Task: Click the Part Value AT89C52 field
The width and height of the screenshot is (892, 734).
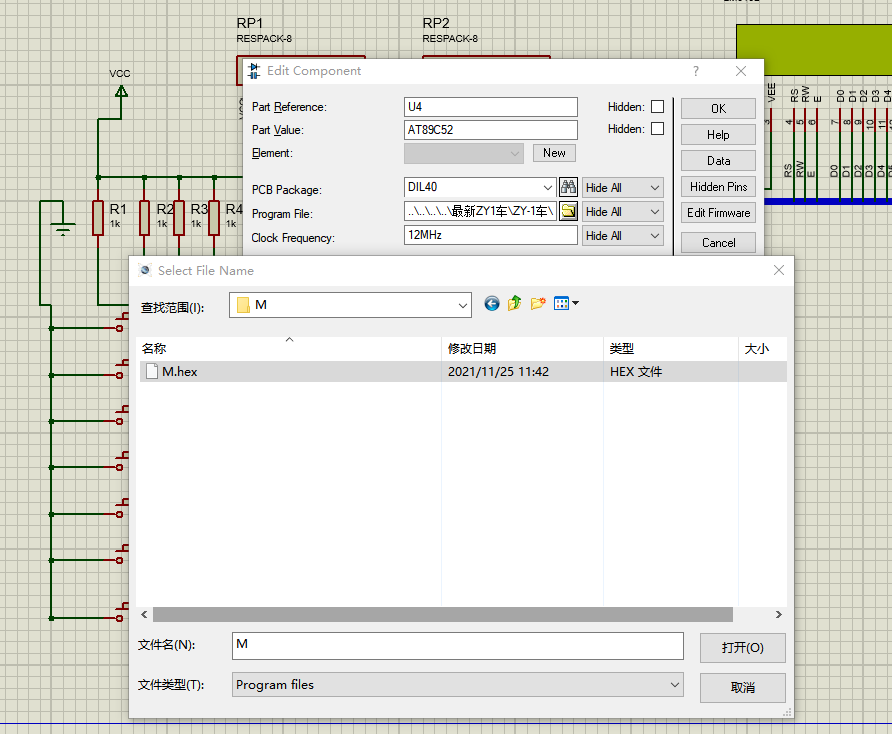Action: point(490,130)
